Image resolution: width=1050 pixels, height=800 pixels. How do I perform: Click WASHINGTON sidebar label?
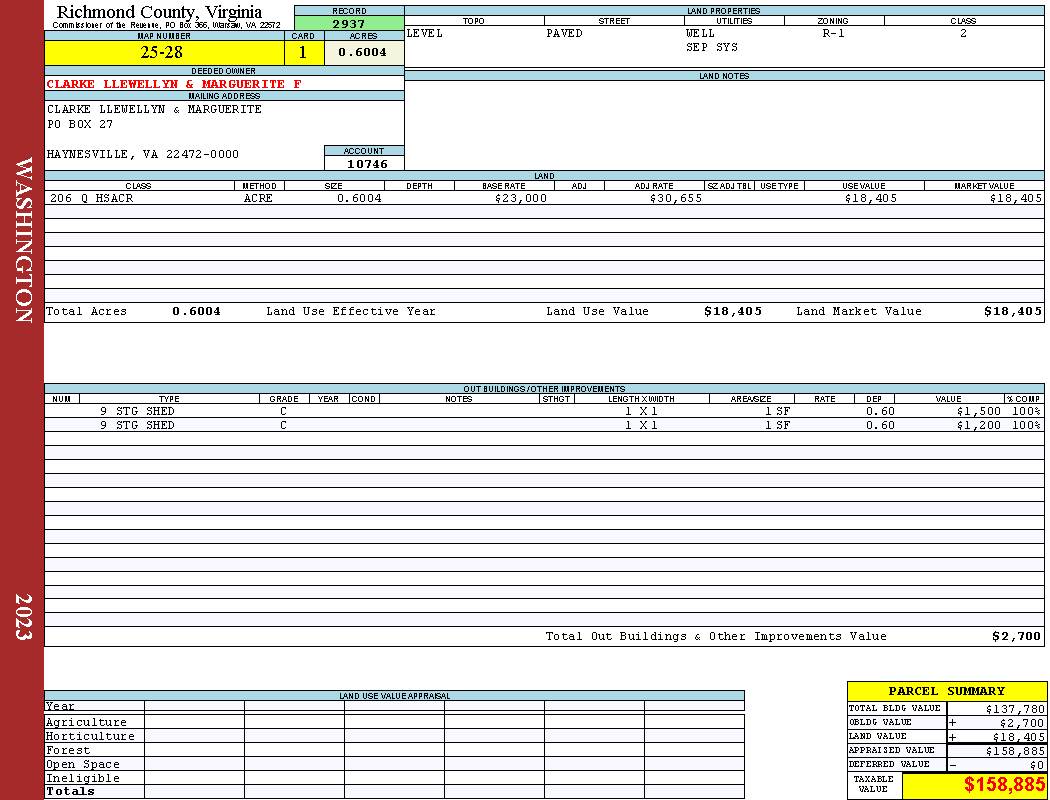23,240
